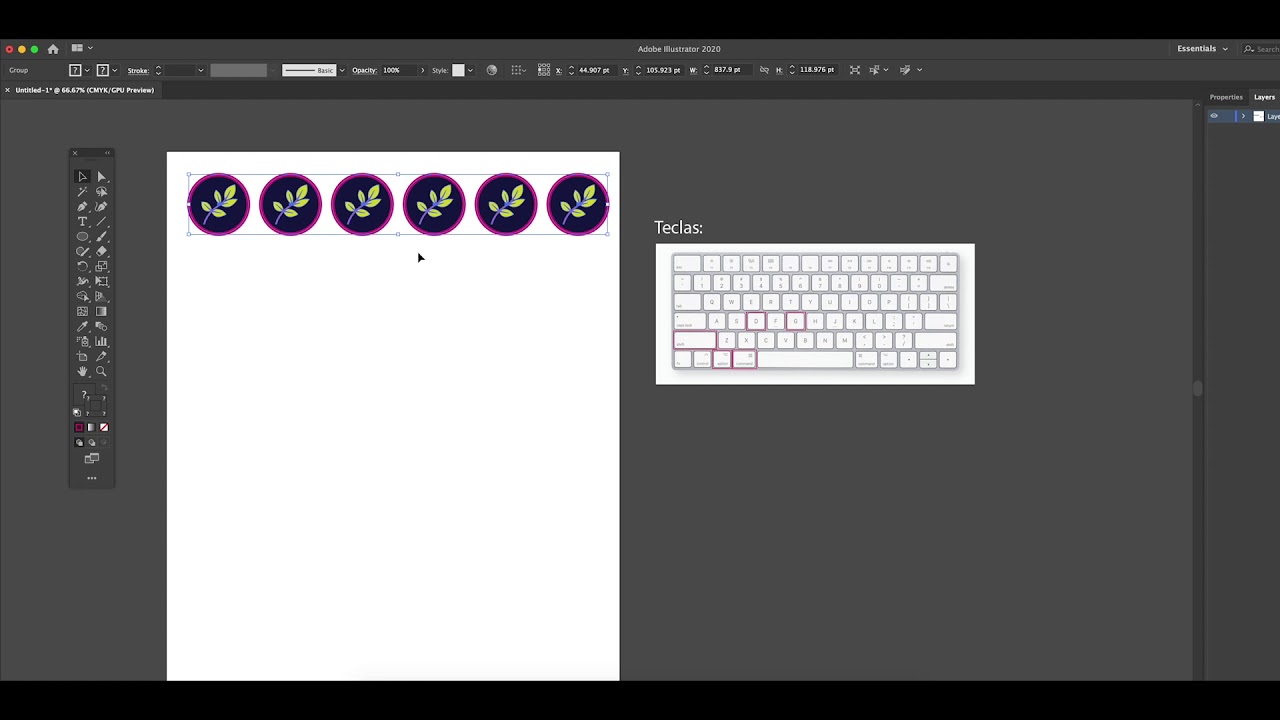
Task: Select the Untitled-1 document tab
Action: [85, 90]
